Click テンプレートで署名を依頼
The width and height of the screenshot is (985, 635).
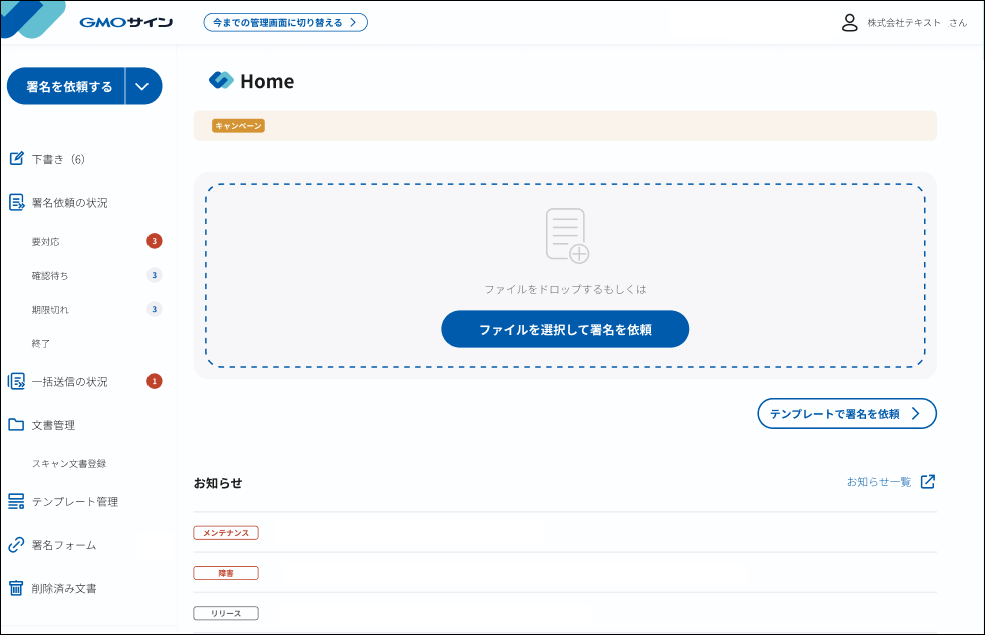coord(846,413)
